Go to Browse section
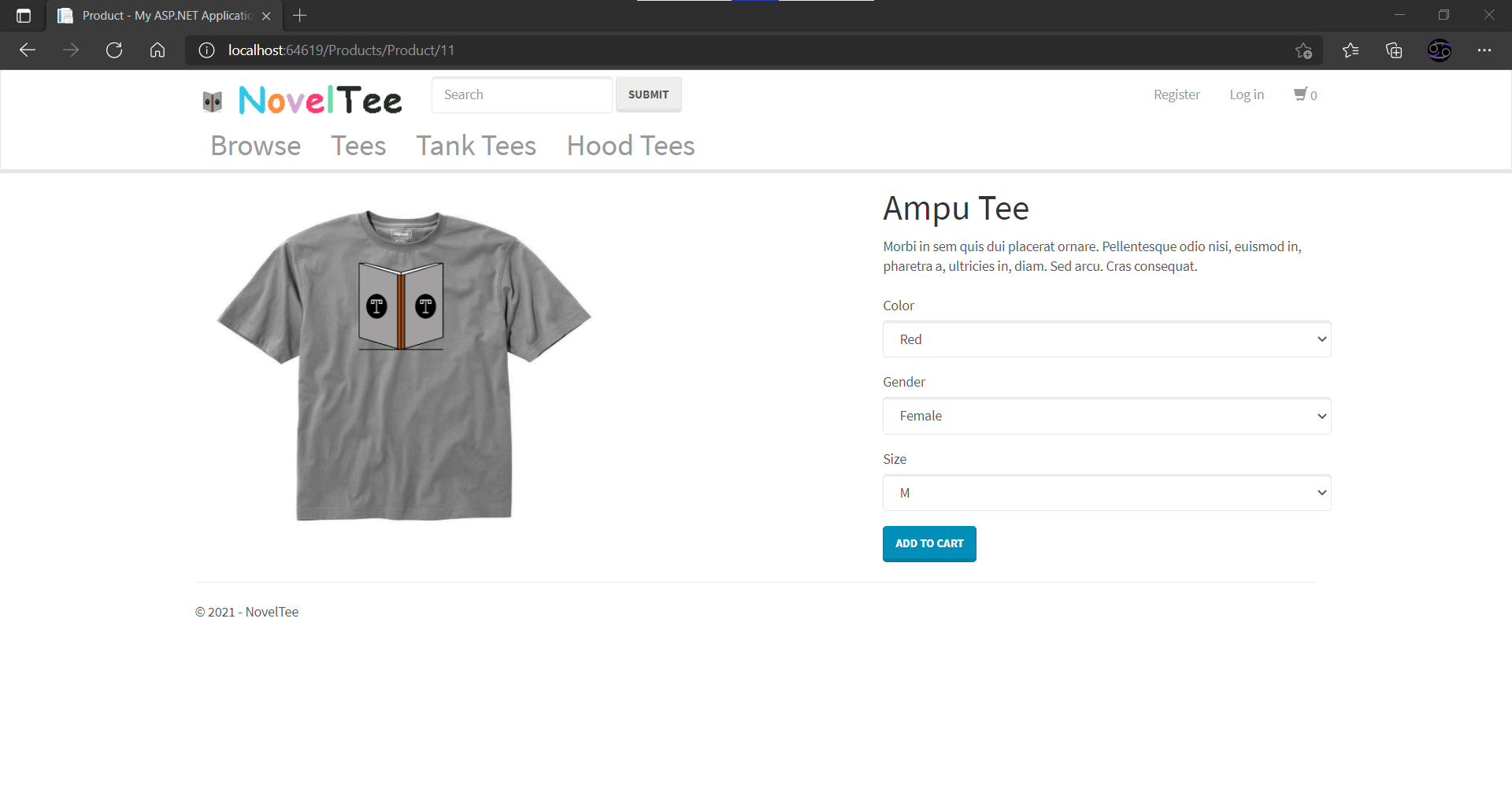The width and height of the screenshot is (1512, 811). 256,146
